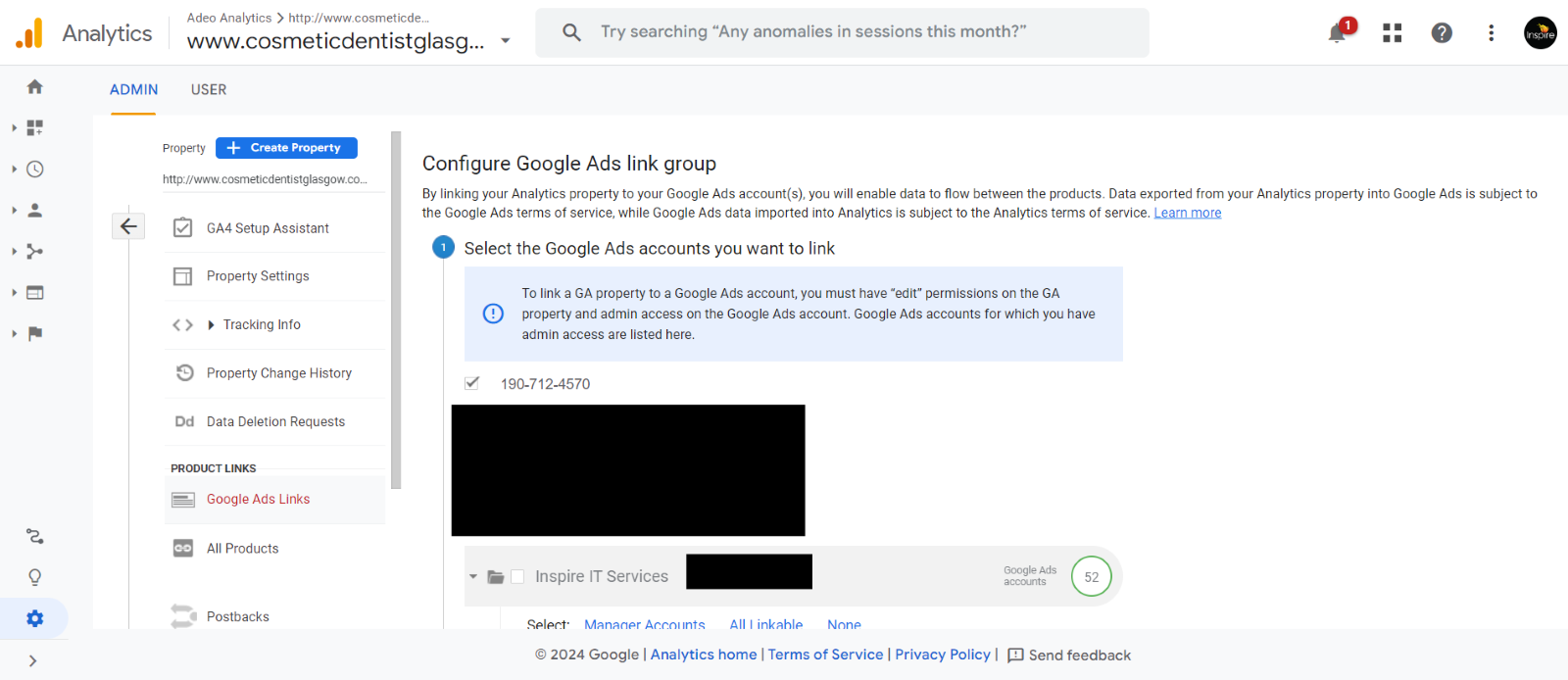Screen dimensions: 1568x680
Task: Expand the Customization sidebar section arrow
Action: [14, 128]
